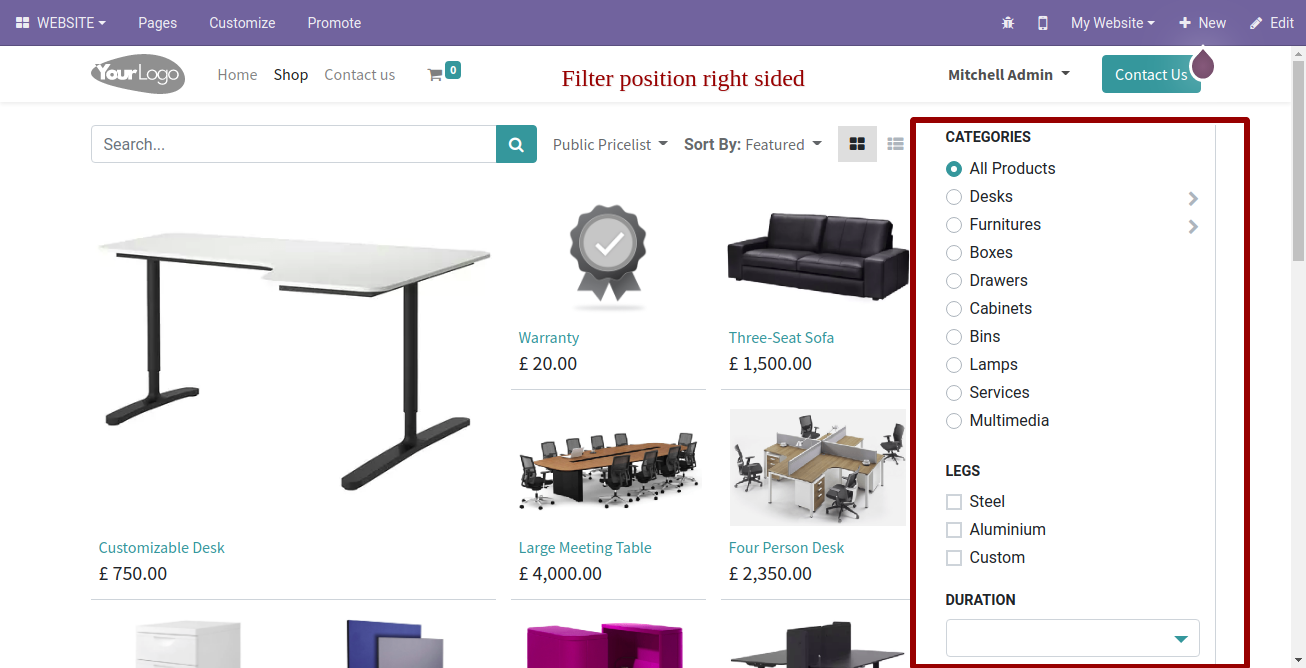Click the magnifier search button
1306x668 pixels.
point(516,144)
